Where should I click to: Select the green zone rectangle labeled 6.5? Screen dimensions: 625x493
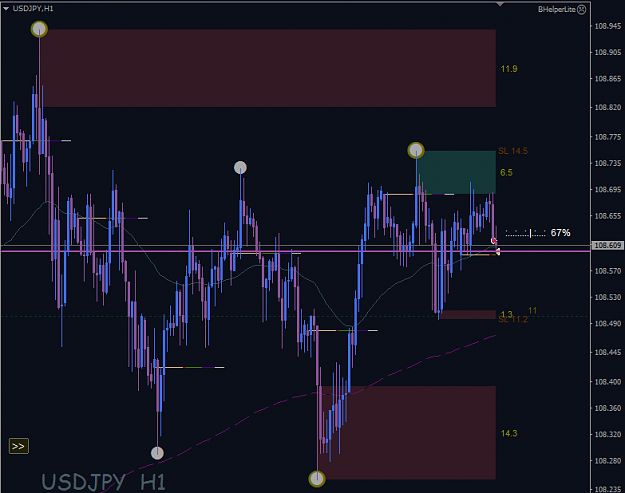tap(457, 172)
